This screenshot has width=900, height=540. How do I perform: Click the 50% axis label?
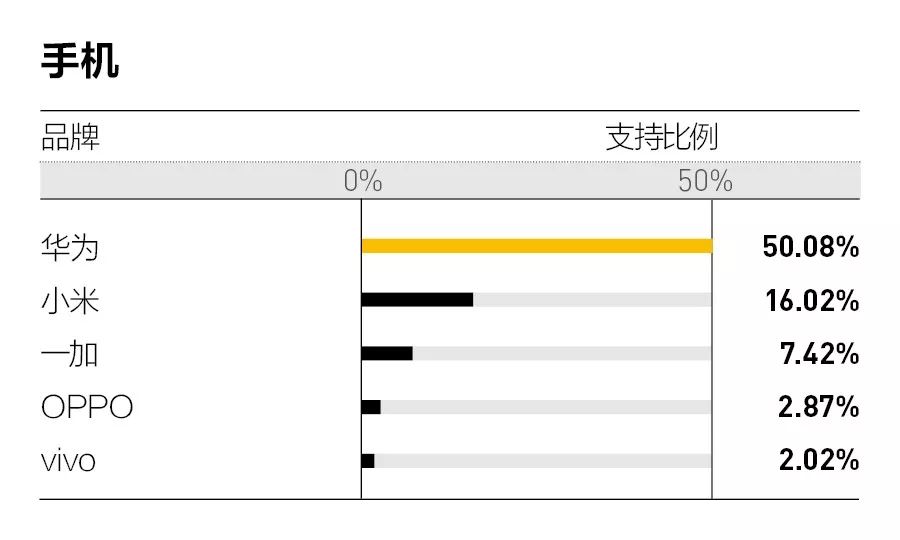(x=705, y=181)
